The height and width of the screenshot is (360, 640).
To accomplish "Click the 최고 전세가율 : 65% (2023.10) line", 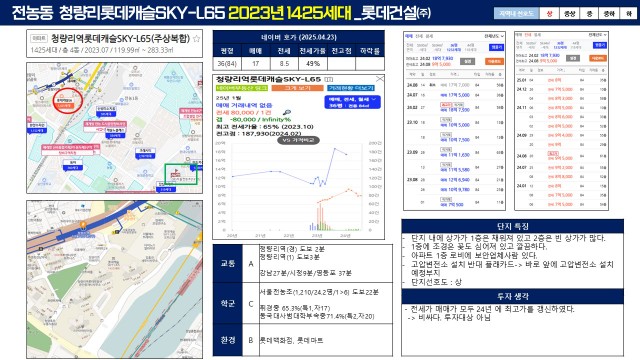I will (x=264, y=127).
